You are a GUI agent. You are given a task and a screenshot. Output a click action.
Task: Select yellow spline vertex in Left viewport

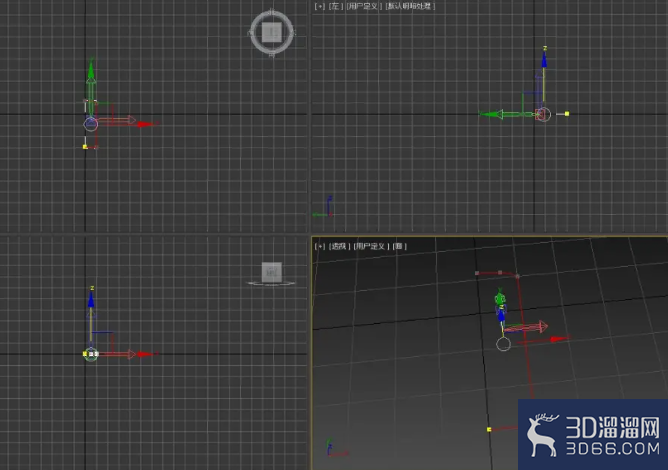click(x=567, y=114)
